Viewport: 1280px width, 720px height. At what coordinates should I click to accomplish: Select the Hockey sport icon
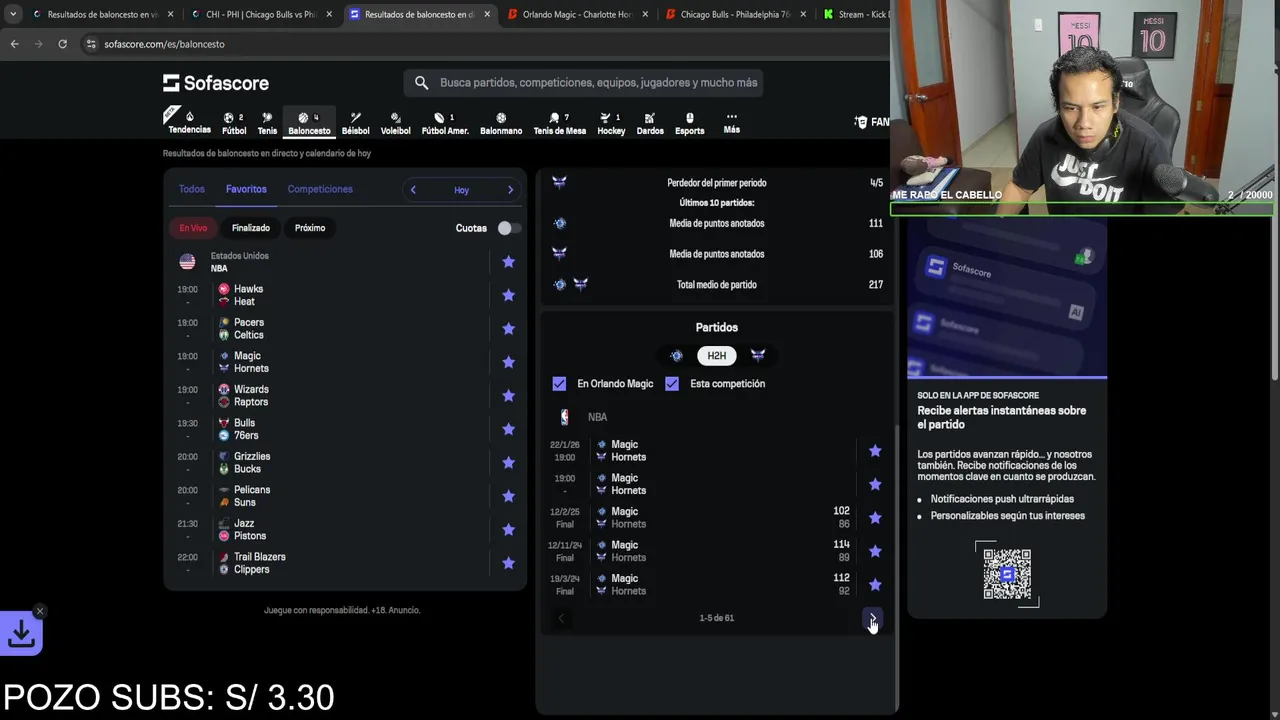(611, 123)
